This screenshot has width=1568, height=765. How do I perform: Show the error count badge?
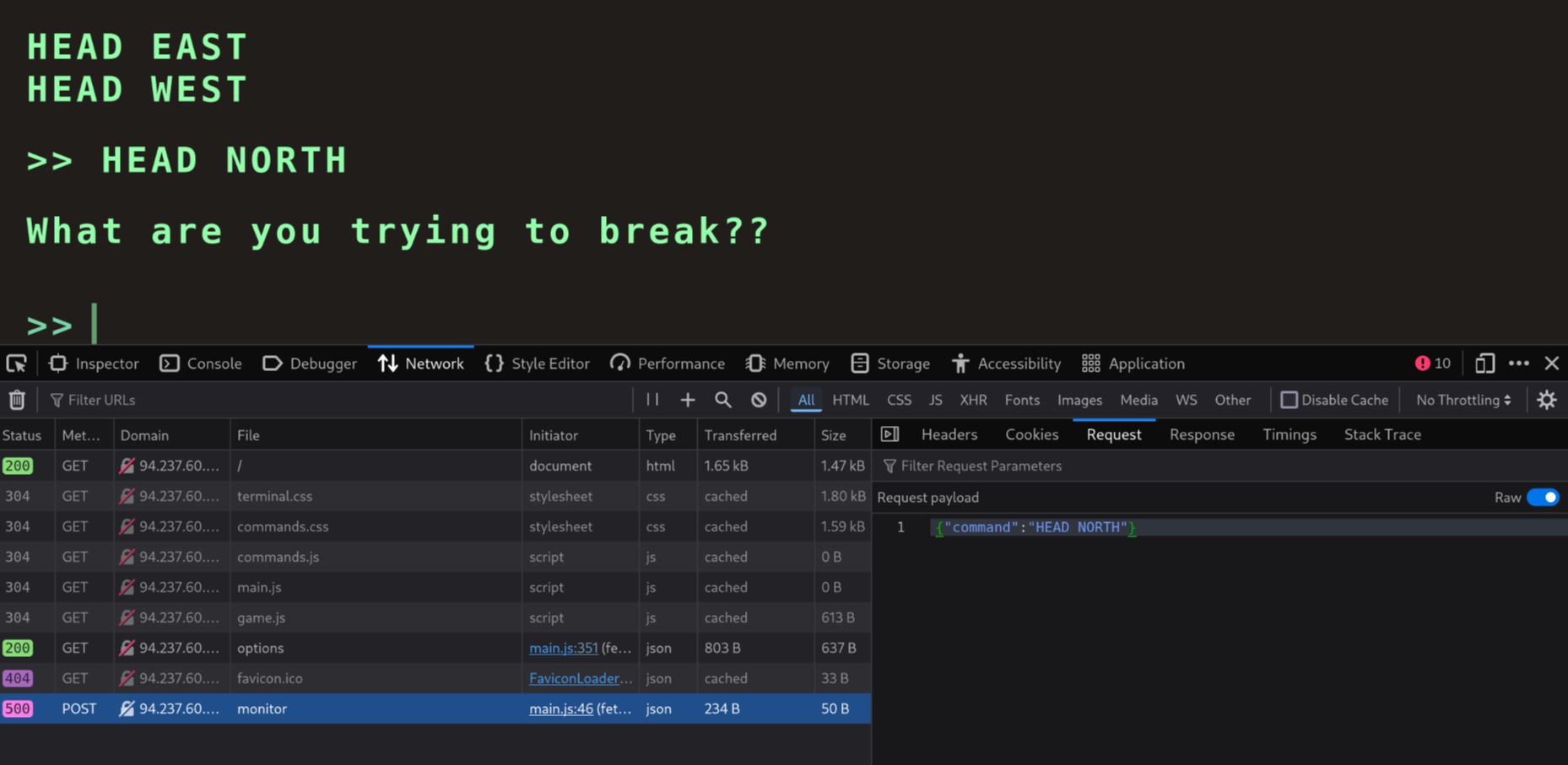pyautogui.click(x=1433, y=364)
